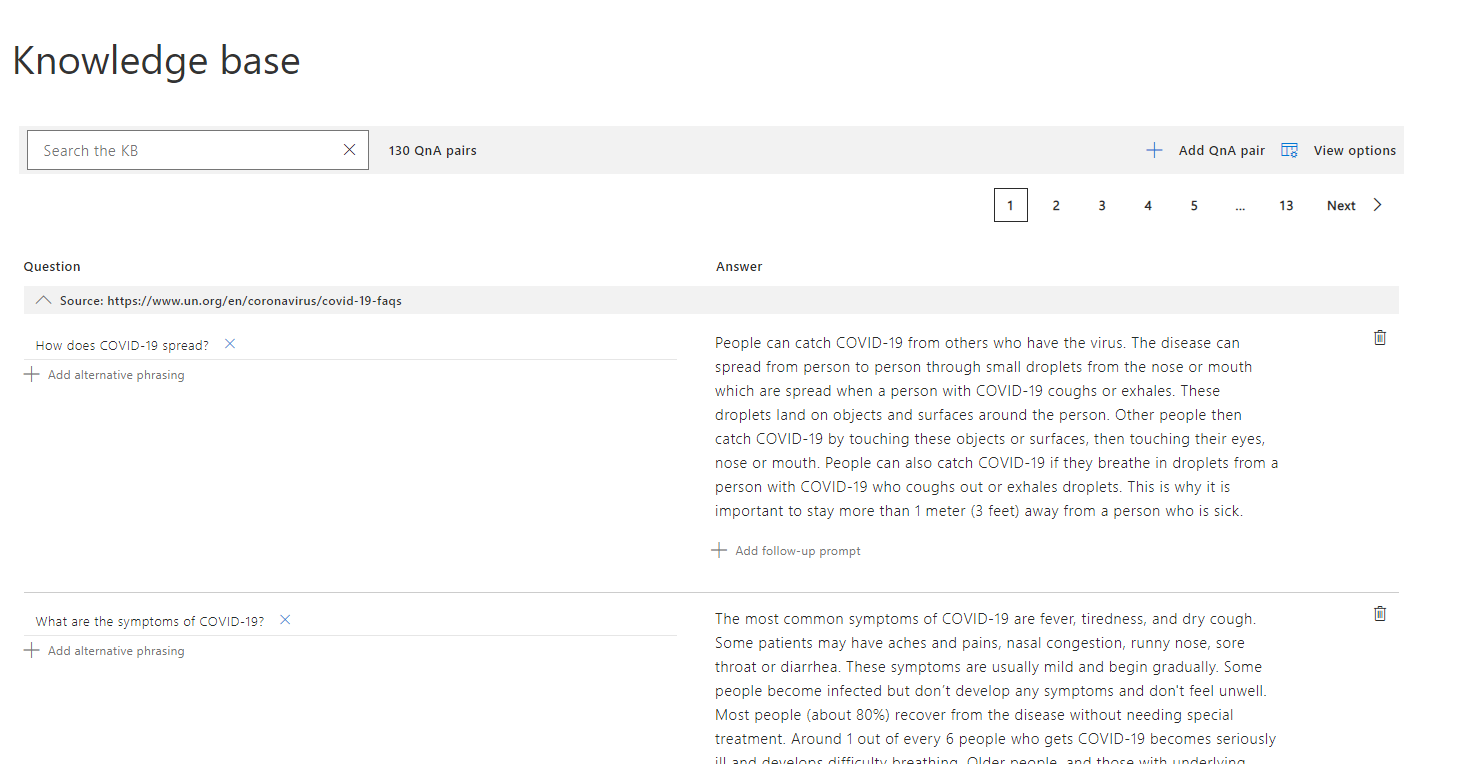Remove the question 'How does COVID-19 spread?'
Image resolution: width=1470 pixels, height=764 pixels.
(x=229, y=343)
